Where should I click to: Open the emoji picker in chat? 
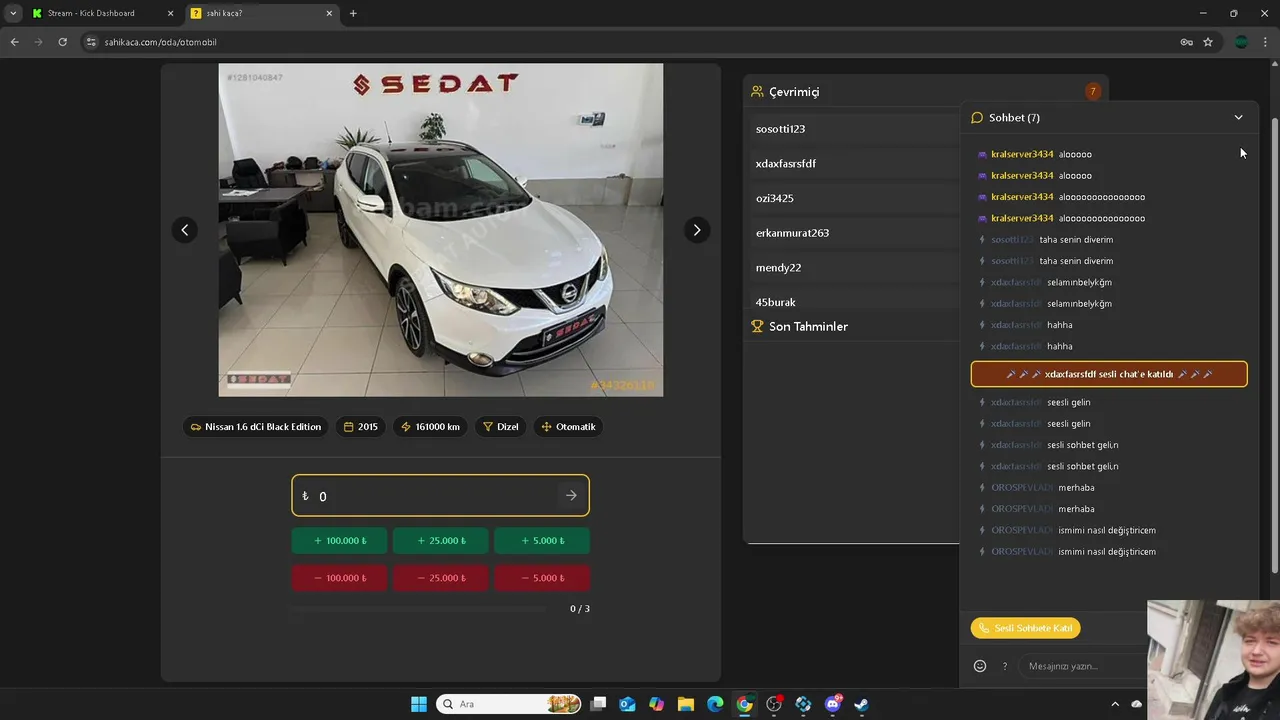980,666
